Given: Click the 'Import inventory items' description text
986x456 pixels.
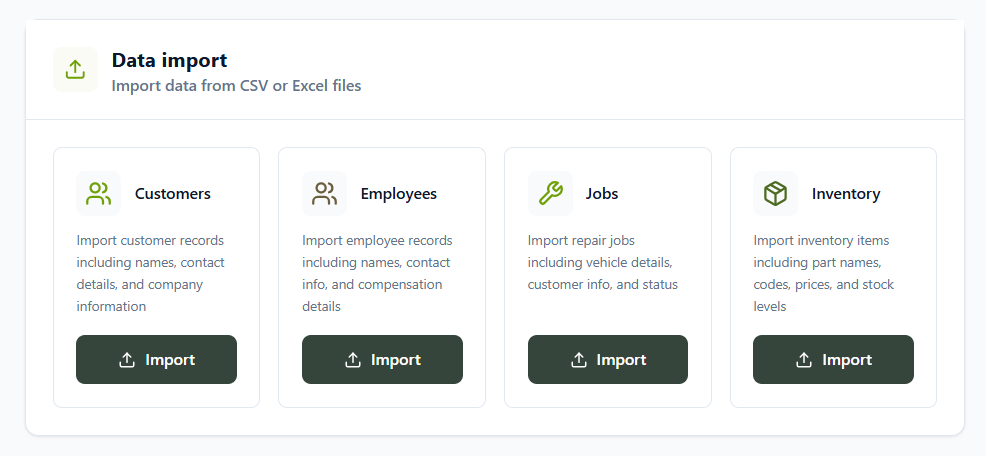Looking at the screenshot, I should pos(824,274).
